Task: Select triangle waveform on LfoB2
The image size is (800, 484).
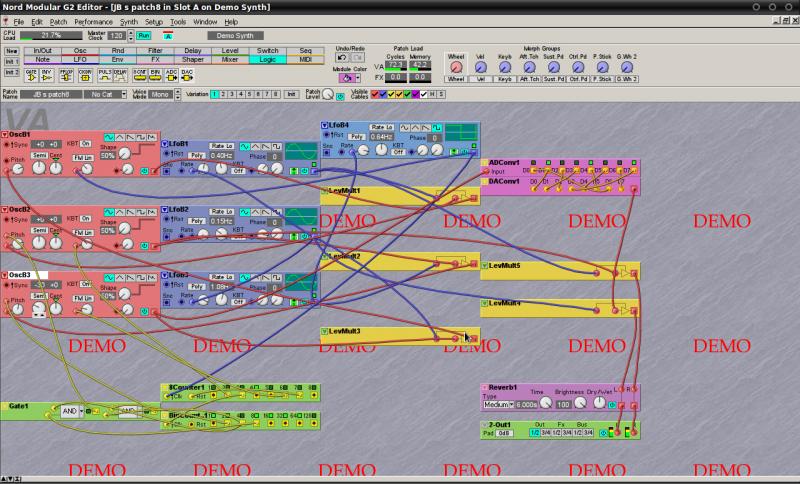Action: [x=256, y=212]
